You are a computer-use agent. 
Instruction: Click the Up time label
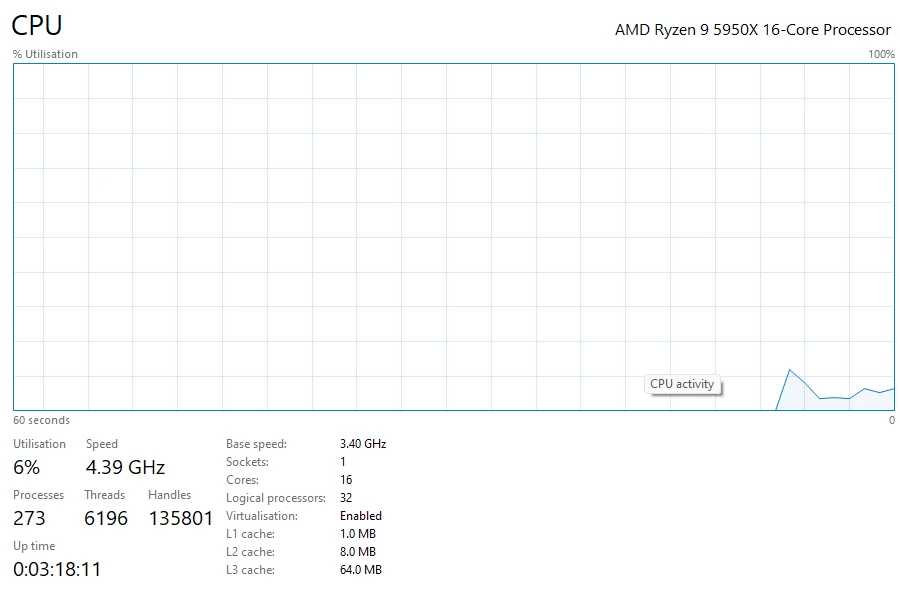34,546
